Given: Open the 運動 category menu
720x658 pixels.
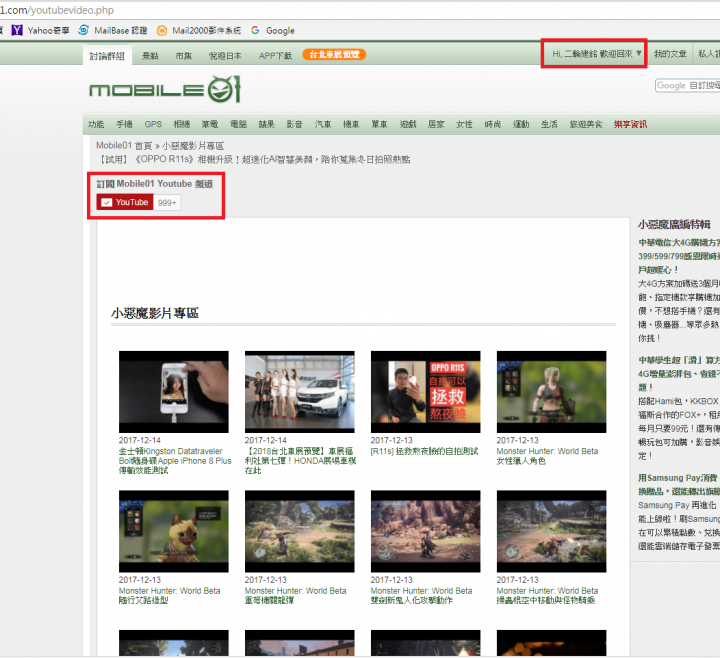Looking at the screenshot, I should coord(521,124).
